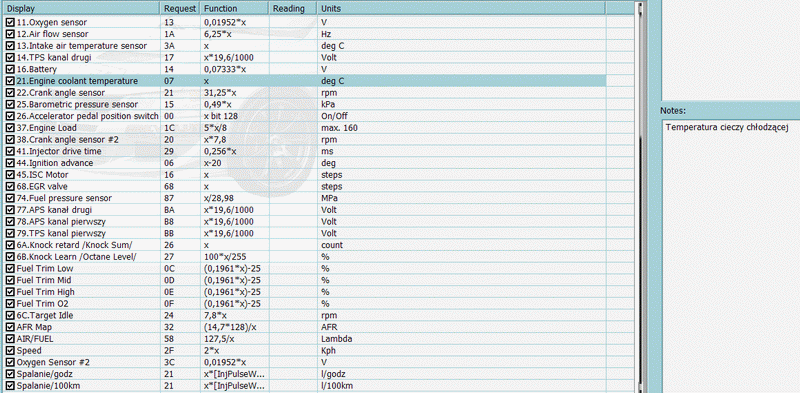Viewport: 800px width, 393px height.
Task: Select the 22.Crank angle sensor row
Action: (305, 93)
